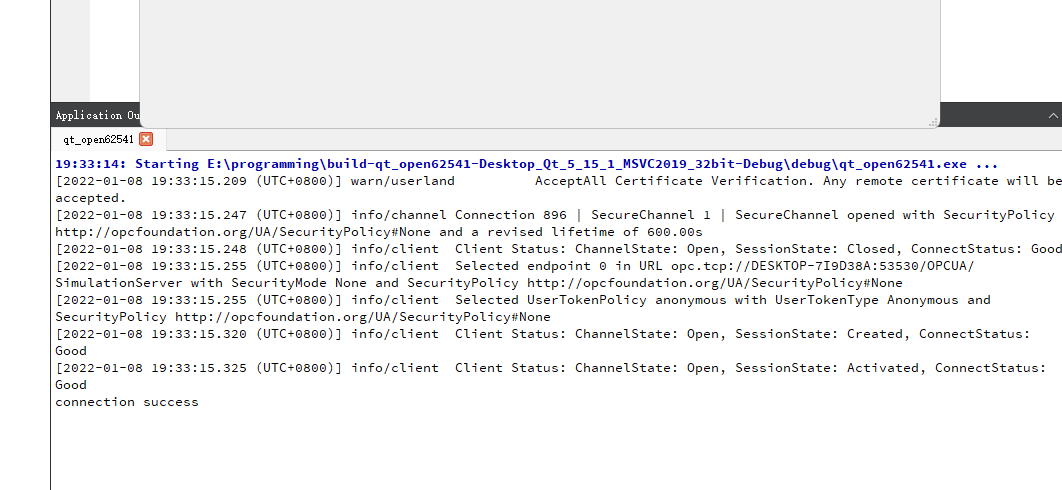Click the blue 'Starting E:\programming' launch line
1062x490 pixels.
[526, 164]
